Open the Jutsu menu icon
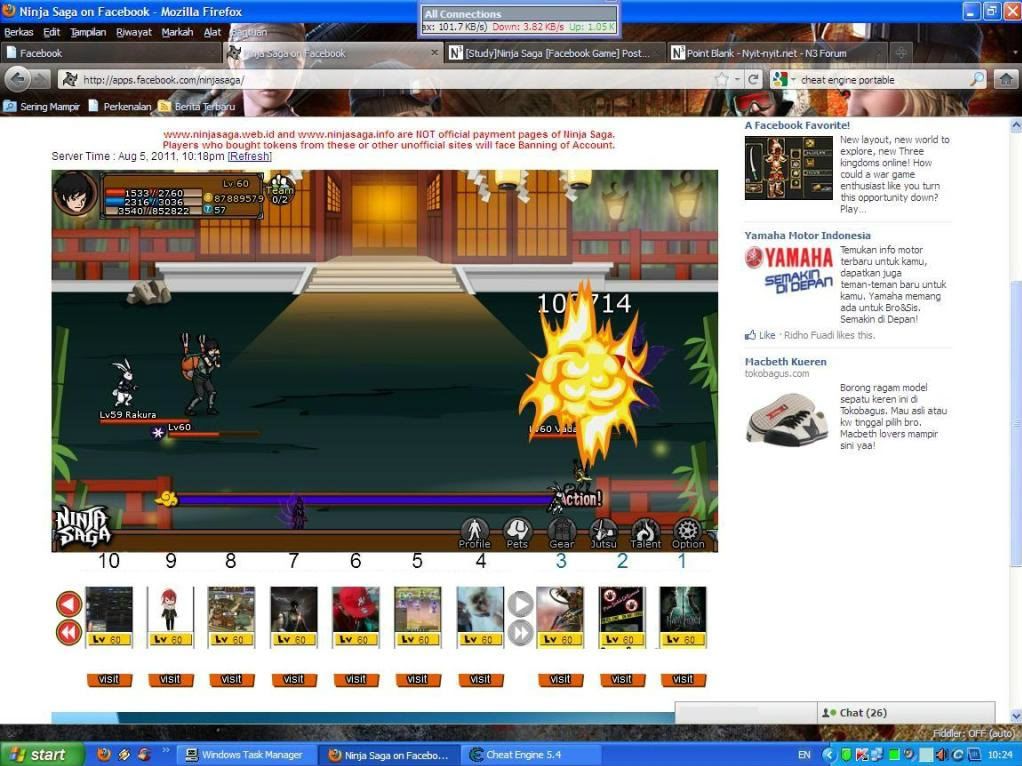1022x766 pixels. (604, 533)
